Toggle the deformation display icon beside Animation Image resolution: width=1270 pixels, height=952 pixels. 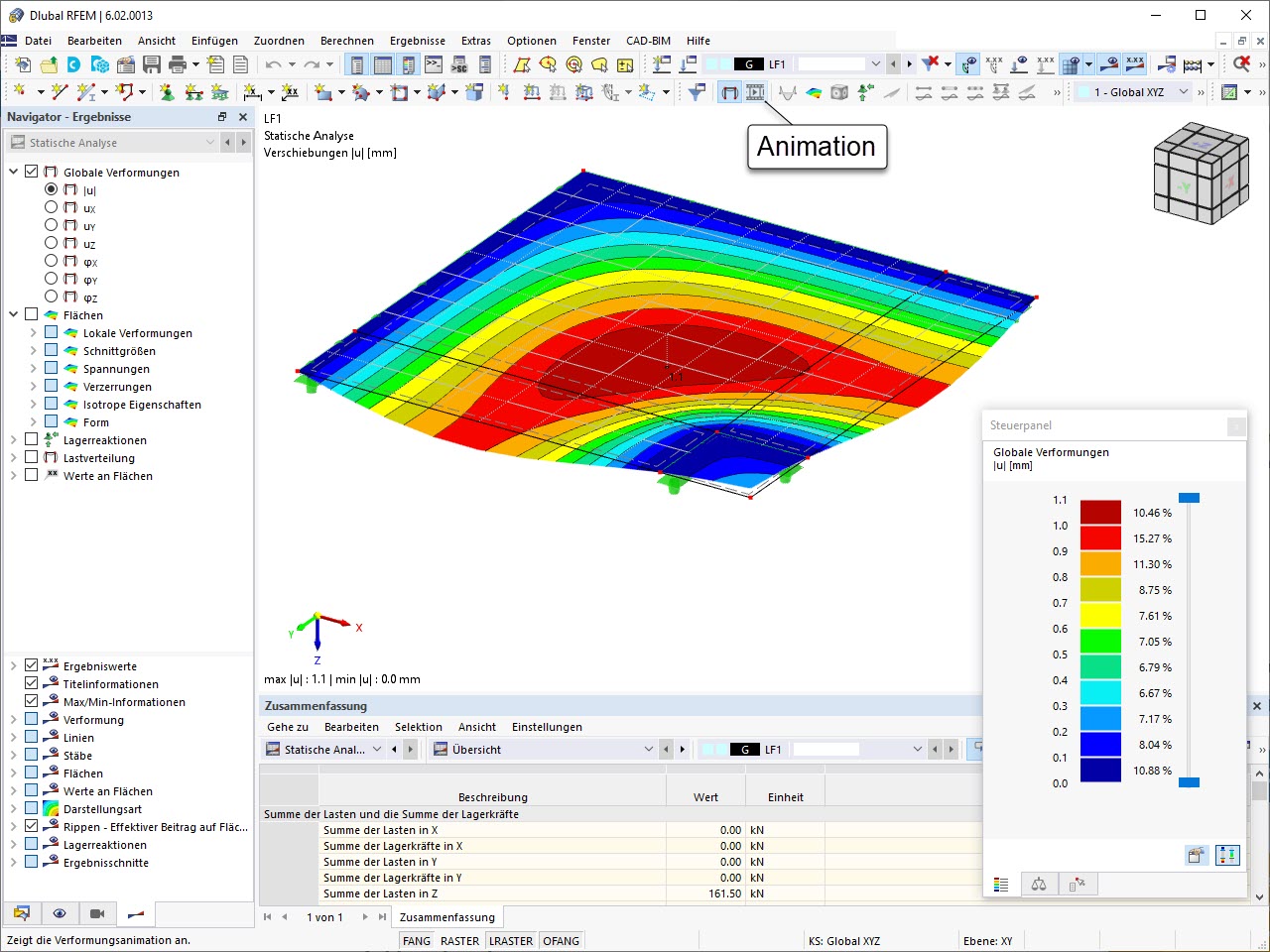click(x=730, y=92)
